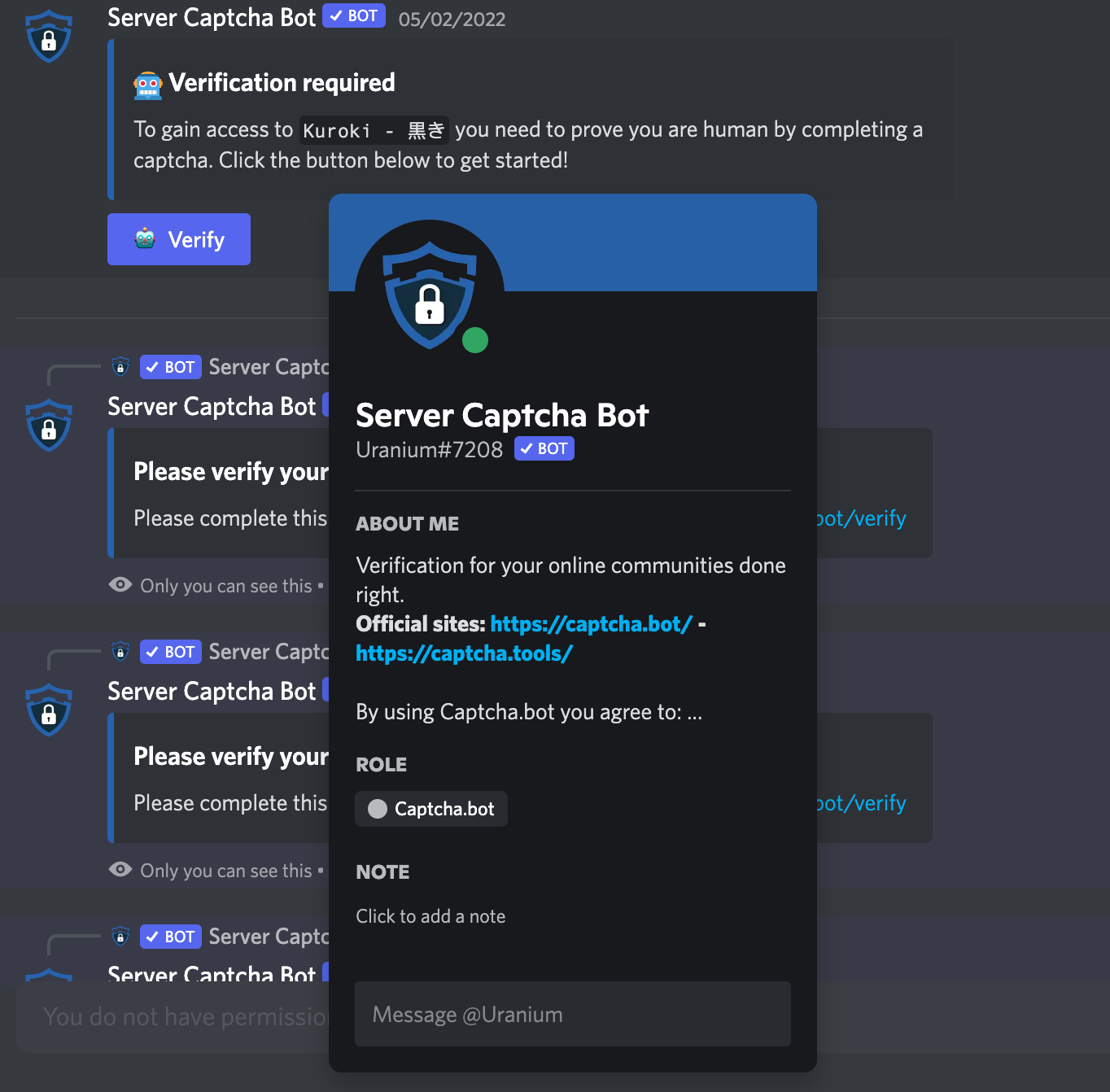Click the second eye icon 'Only you can see this'
1110x1092 pixels.
(120, 870)
